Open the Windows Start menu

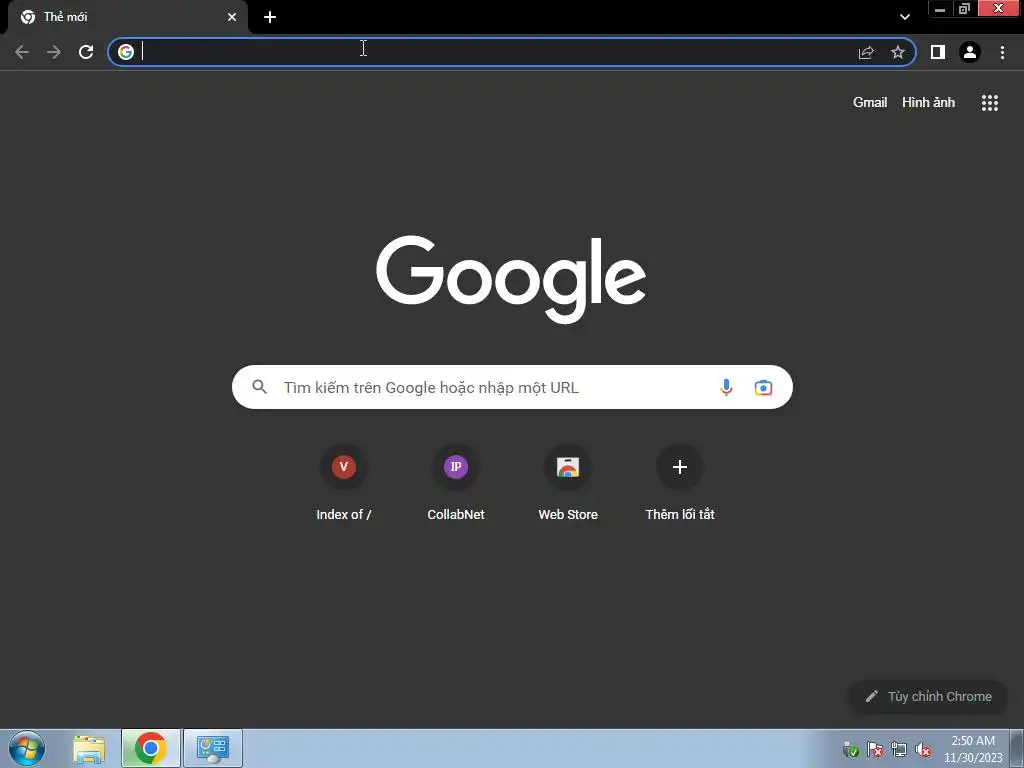[x=27, y=748]
